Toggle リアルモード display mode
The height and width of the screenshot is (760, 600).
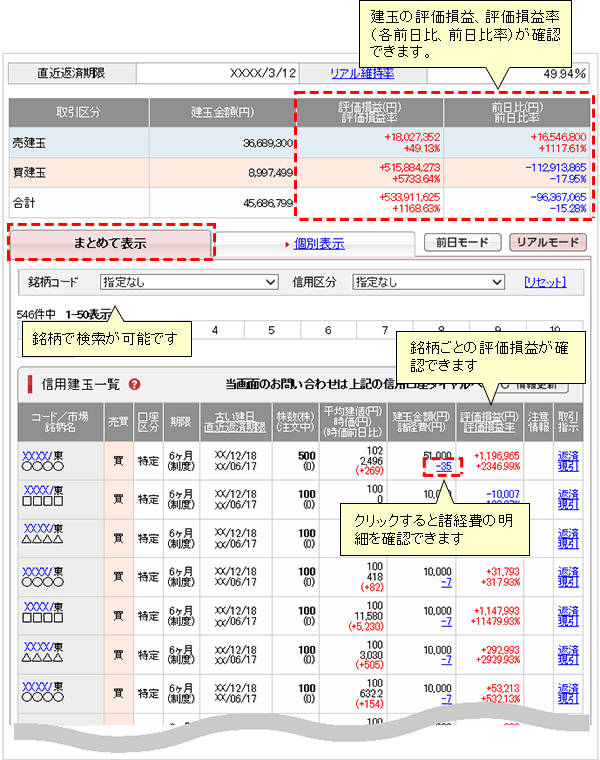548,243
